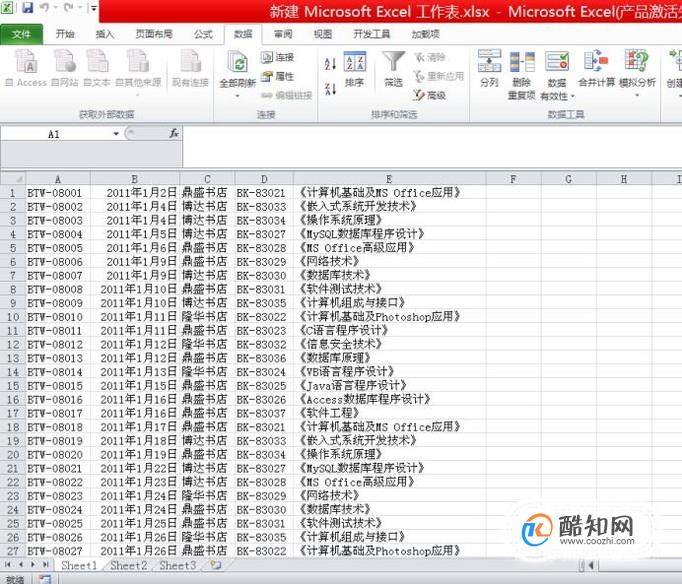Open the Sort (排序) dialog
Image resolution: width=682 pixels, height=584 pixels.
(x=354, y=70)
